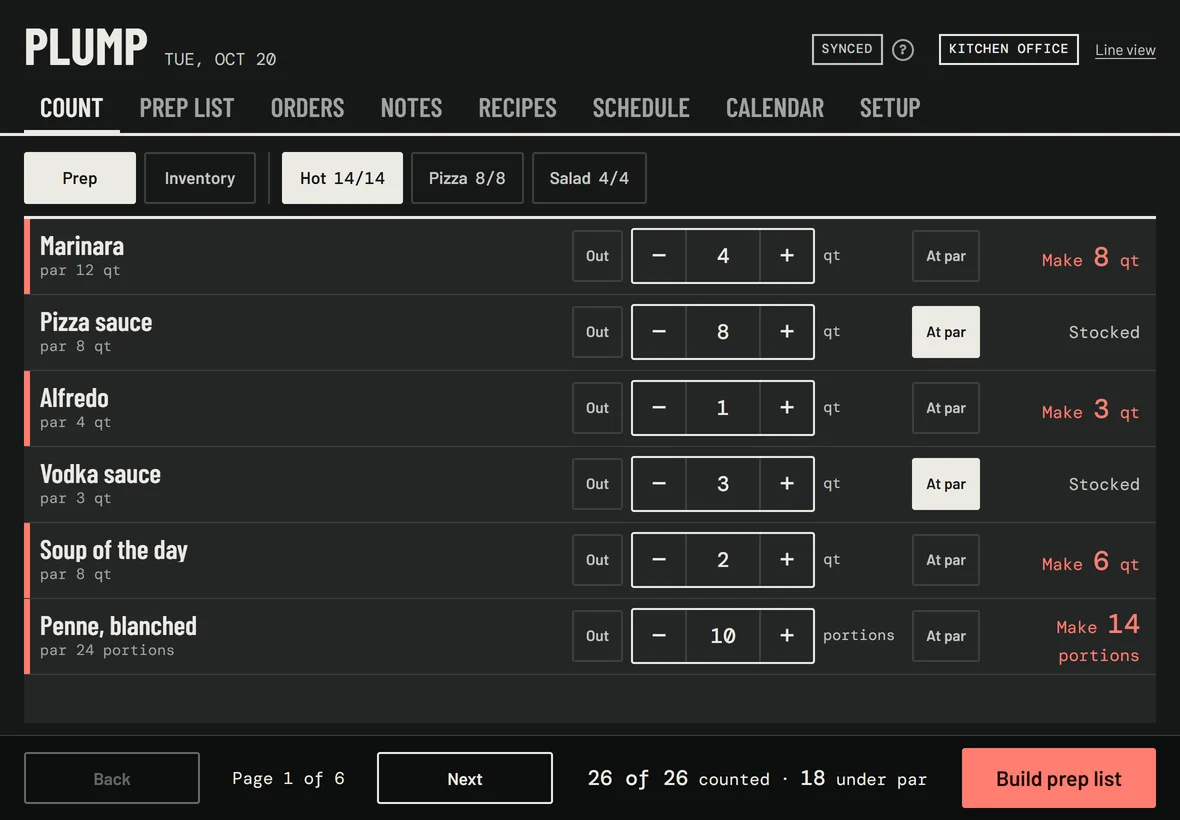This screenshot has height=820, width=1180.
Task: Go to the Recipes tab
Action: (x=517, y=108)
